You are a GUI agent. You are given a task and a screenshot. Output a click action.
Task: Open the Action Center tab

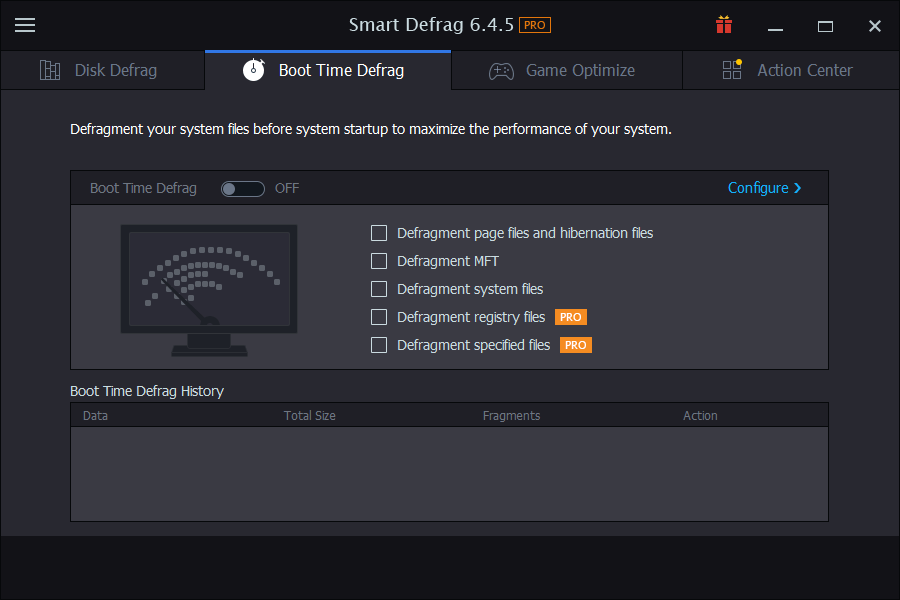pos(804,70)
